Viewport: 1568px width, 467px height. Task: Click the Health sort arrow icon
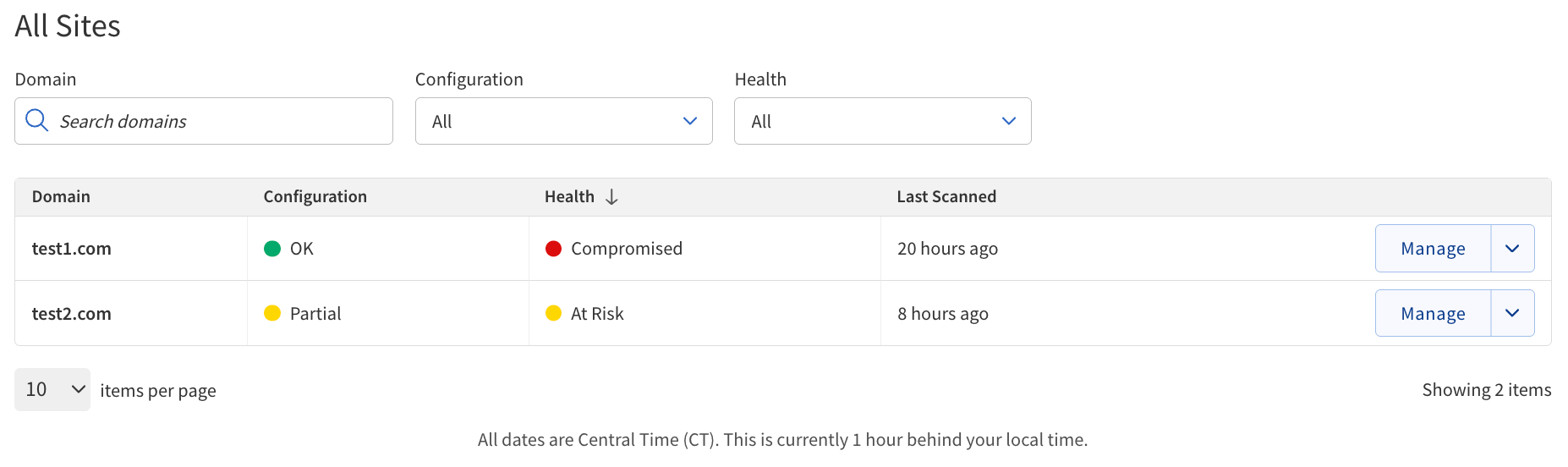(611, 197)
